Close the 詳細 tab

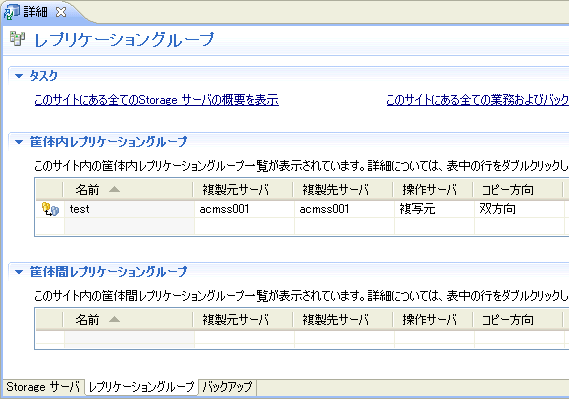(61, 12)
